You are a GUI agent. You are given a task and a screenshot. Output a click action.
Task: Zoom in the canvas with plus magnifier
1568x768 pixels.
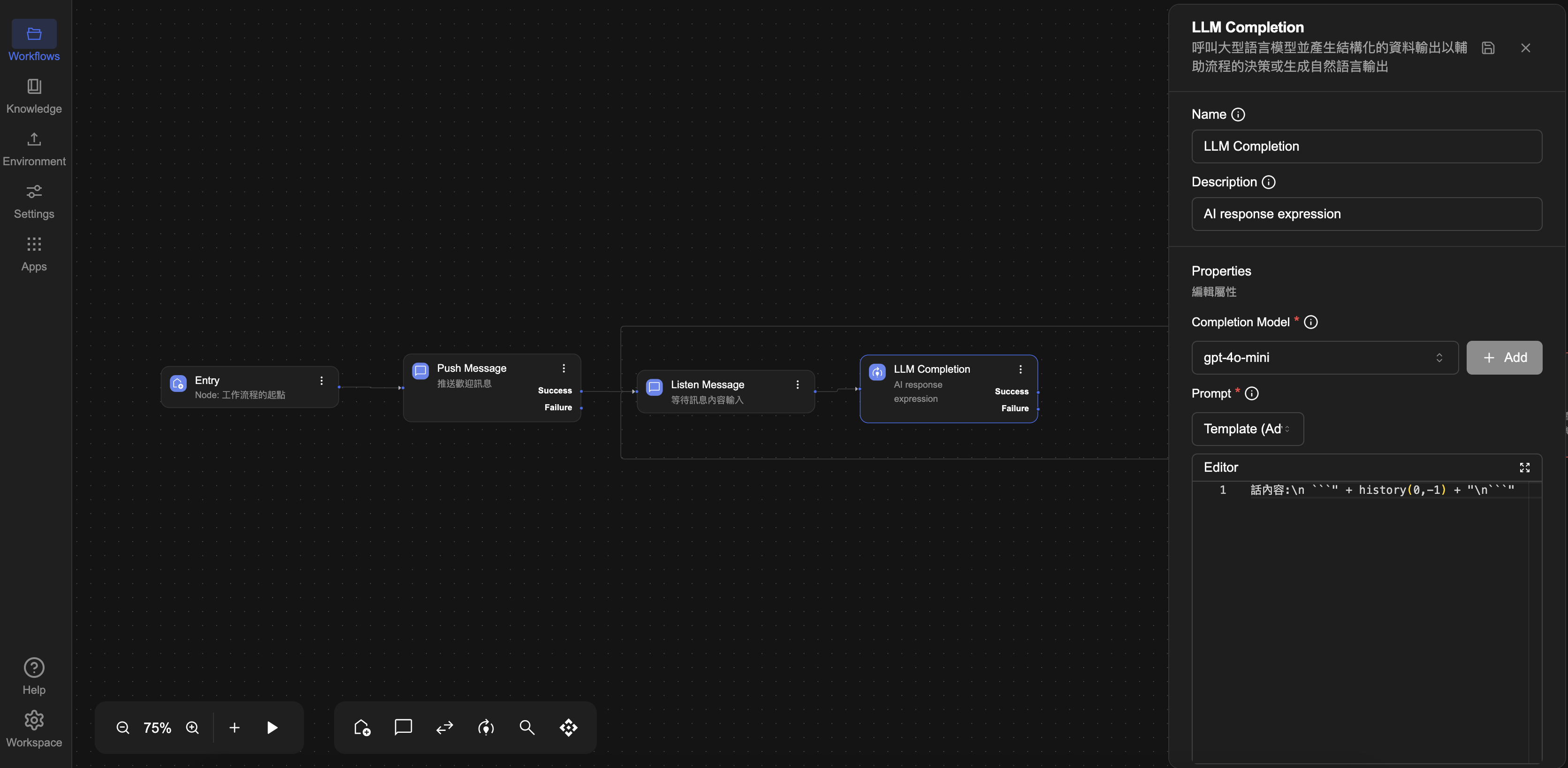[192, 727]
